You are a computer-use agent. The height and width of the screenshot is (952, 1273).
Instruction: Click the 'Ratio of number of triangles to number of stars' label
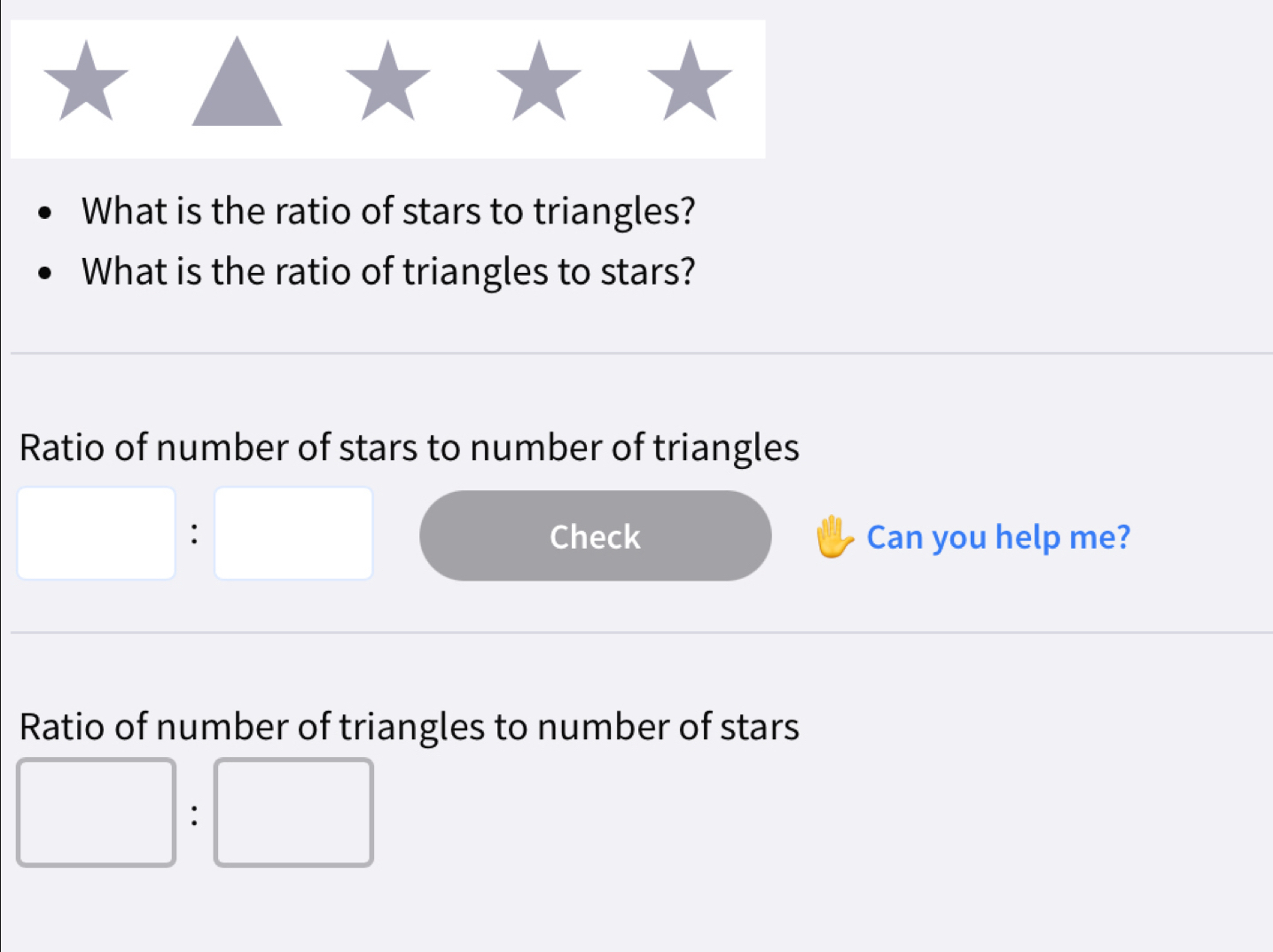409,727
